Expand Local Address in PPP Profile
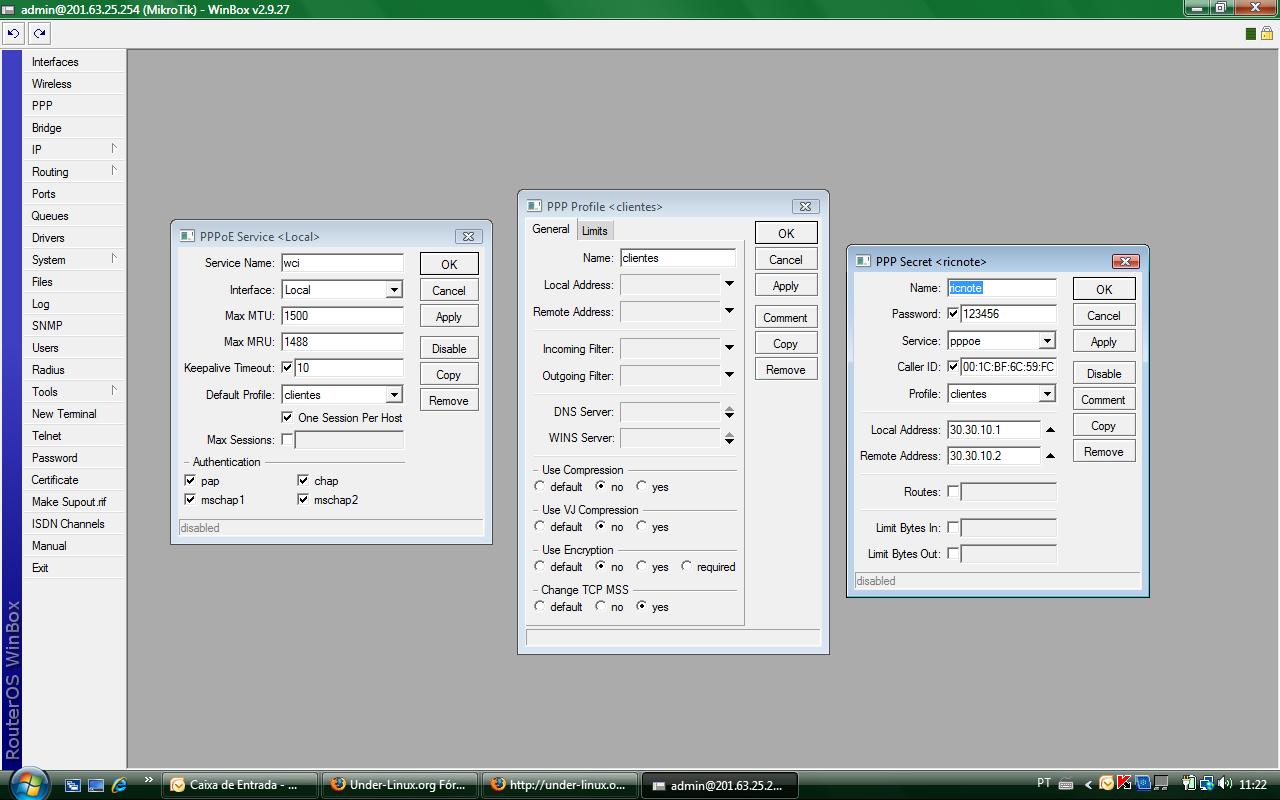1280x800 pixels. [729, 285]
